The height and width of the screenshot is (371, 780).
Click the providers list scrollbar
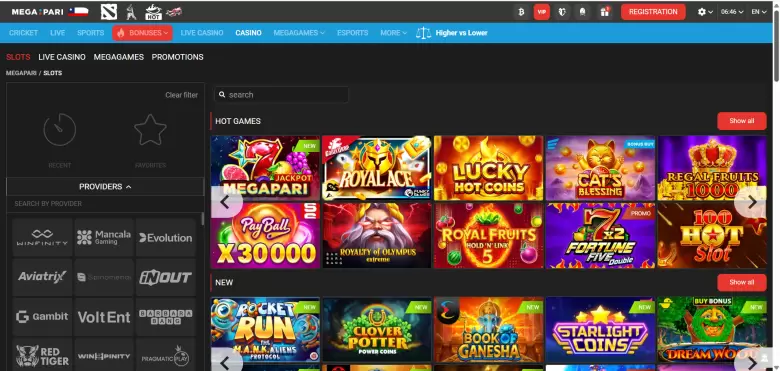[202, 219]
